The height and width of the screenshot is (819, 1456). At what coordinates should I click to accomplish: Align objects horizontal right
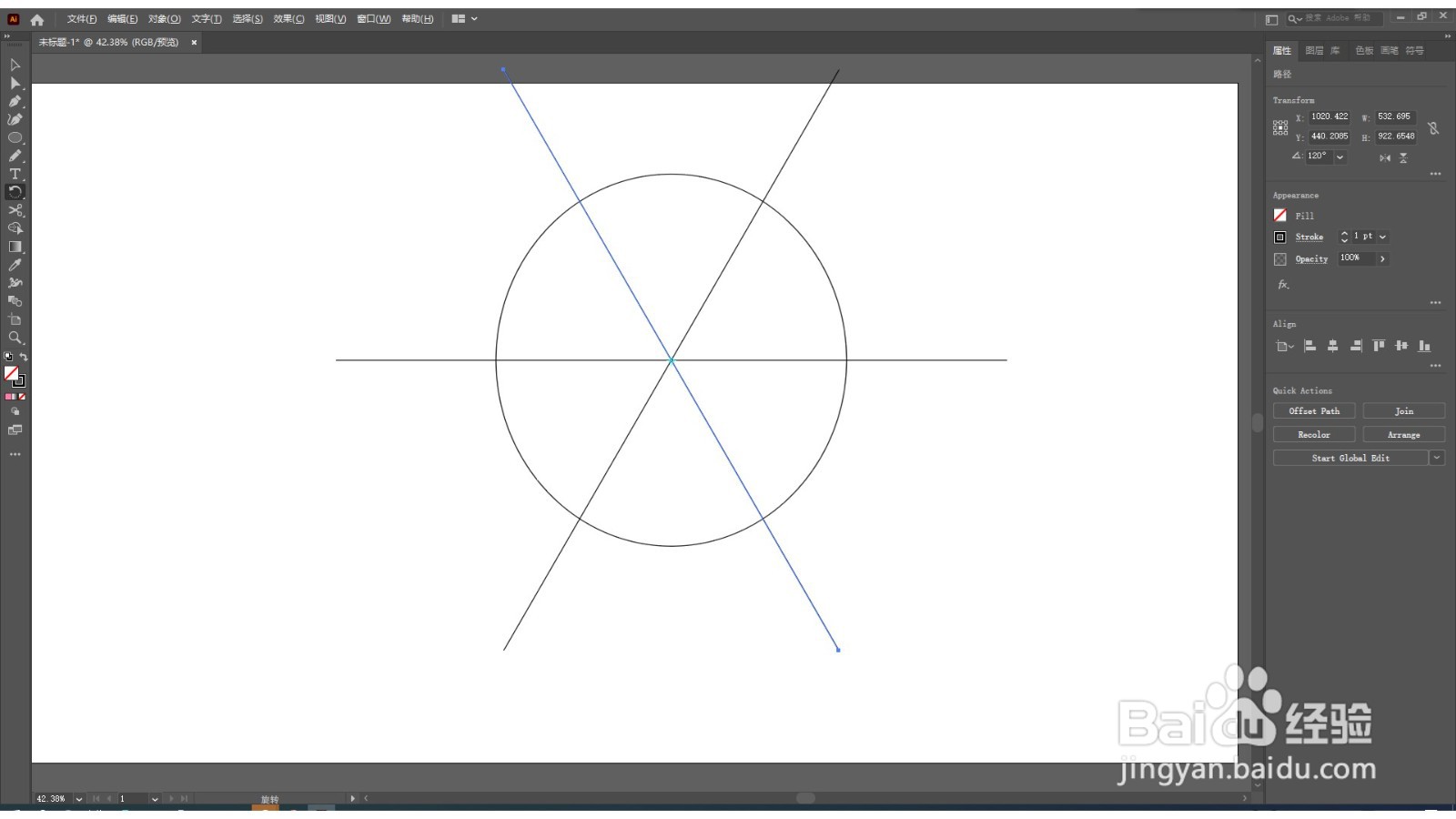click(x=1356, y=346)
